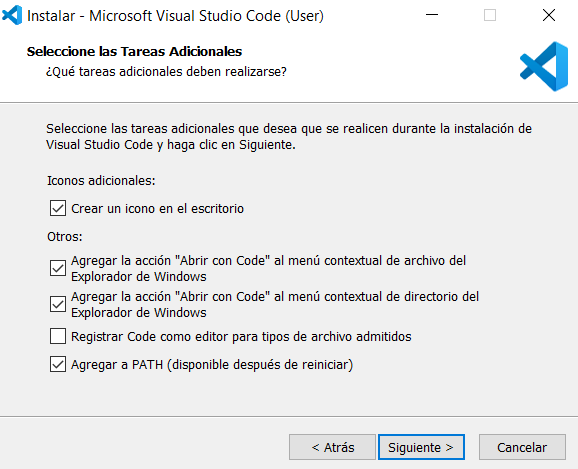Uncheck 'Crear un icono en el escritorio' checkbox
Image resolution: width=578 pixels, height=469 pixels.
[58, 208]
